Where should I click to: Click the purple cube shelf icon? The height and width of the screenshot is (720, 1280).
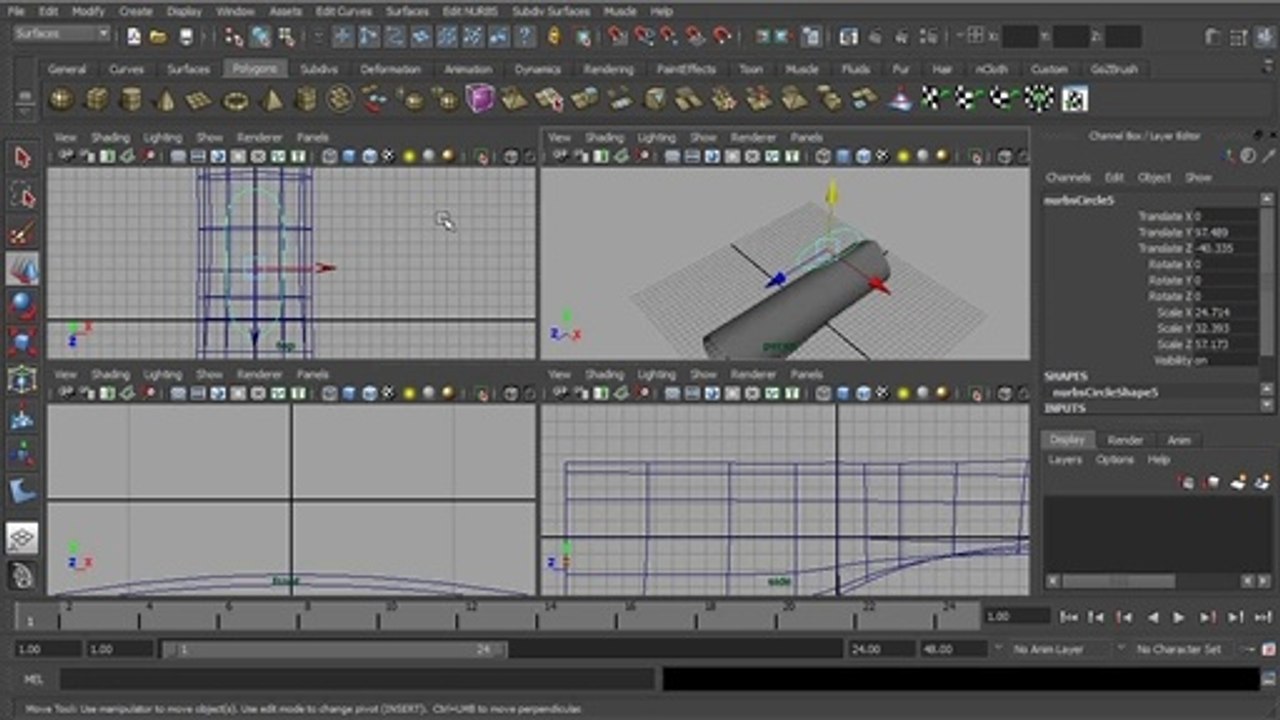pyautogui.click(x=480, y=98)
